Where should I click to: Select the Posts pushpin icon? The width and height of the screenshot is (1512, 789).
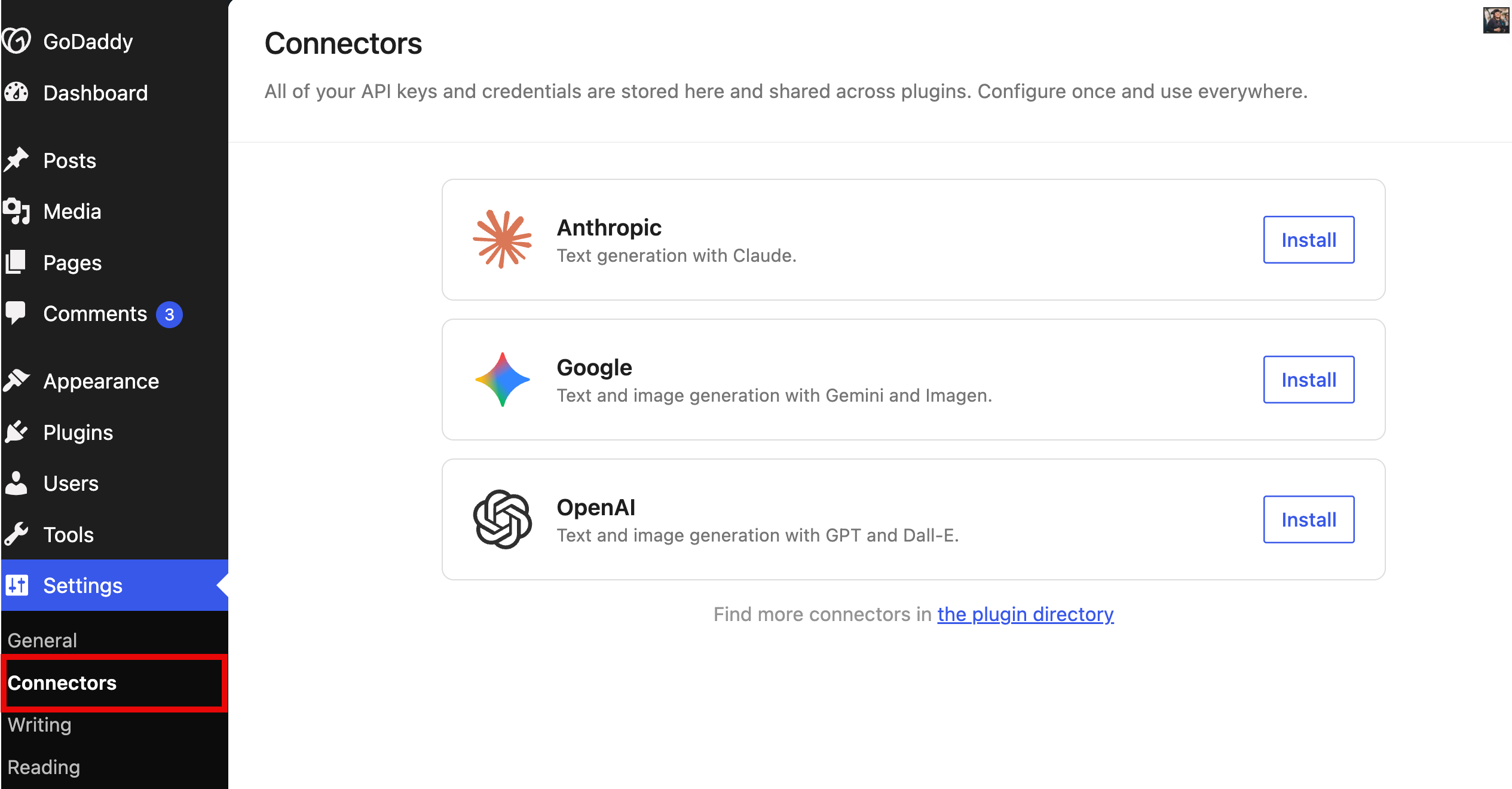(x=17, y=160)
